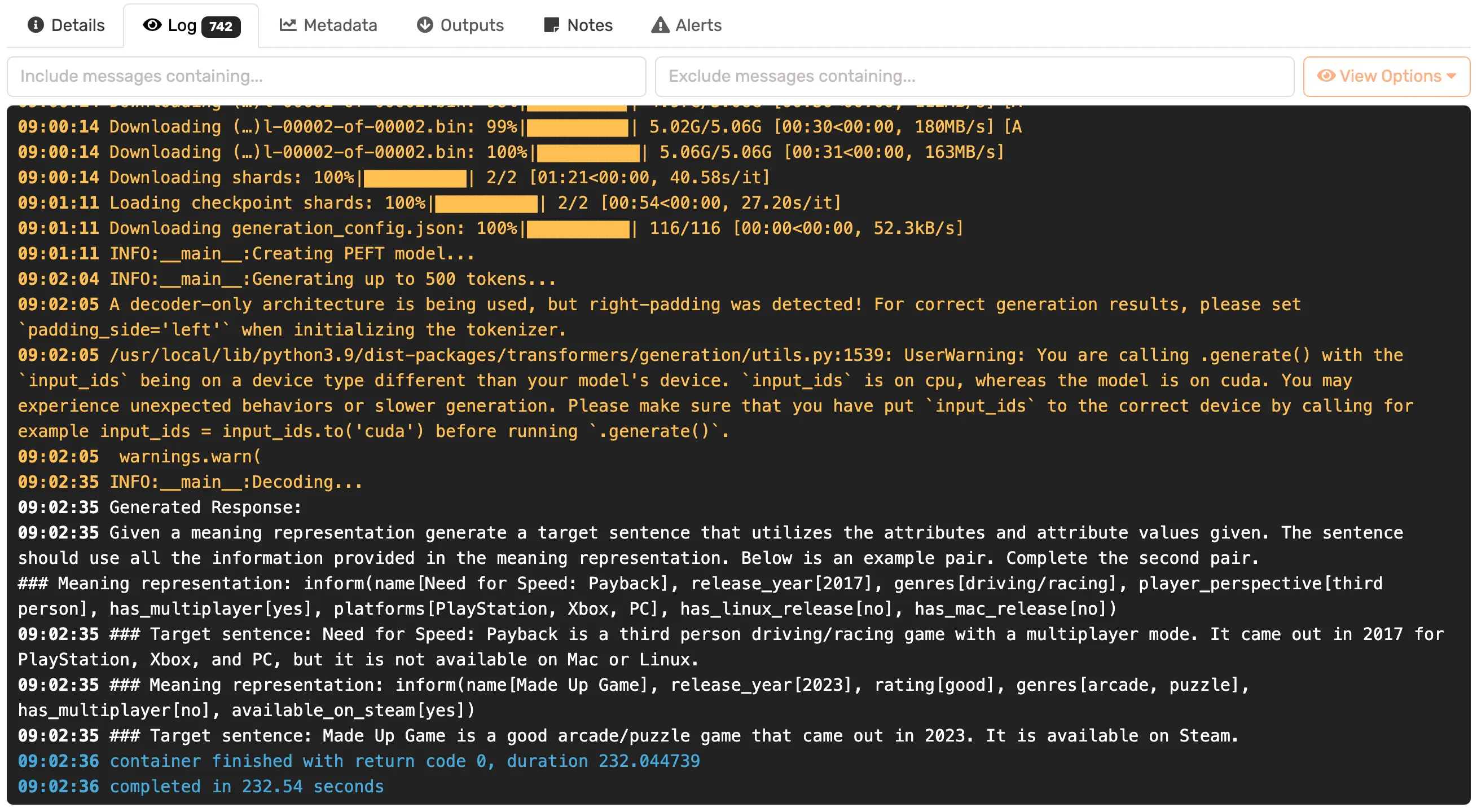The width and height of the screenshot is (1477, 812).
Task: Open the Outputs tab
Action: (x=460, y=25)
